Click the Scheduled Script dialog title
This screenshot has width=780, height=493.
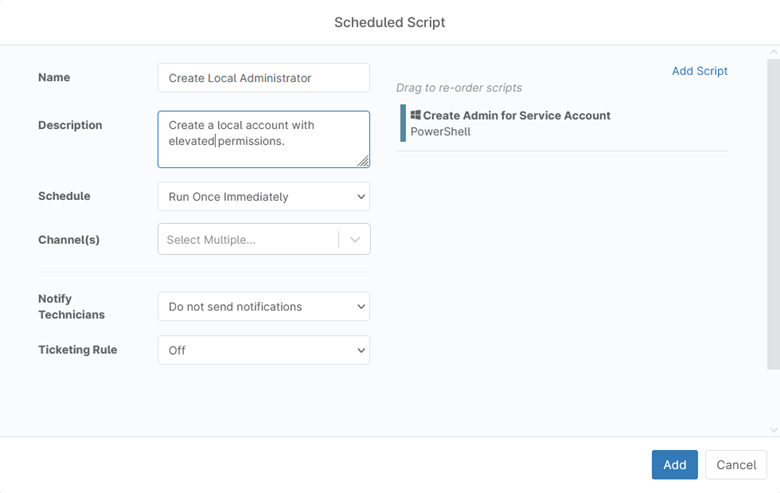pos(390,22)
